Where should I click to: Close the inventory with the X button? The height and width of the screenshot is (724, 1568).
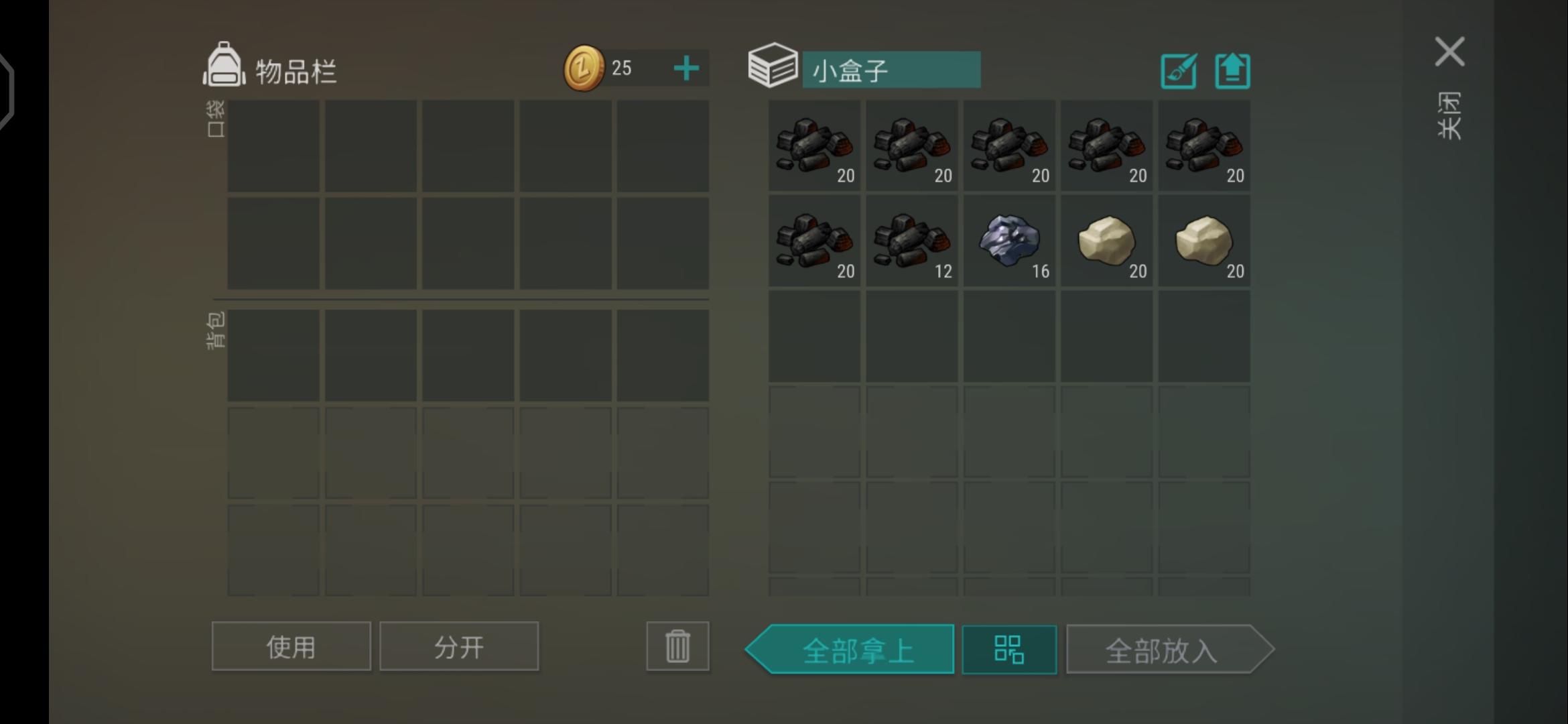tap(1449, 52)
